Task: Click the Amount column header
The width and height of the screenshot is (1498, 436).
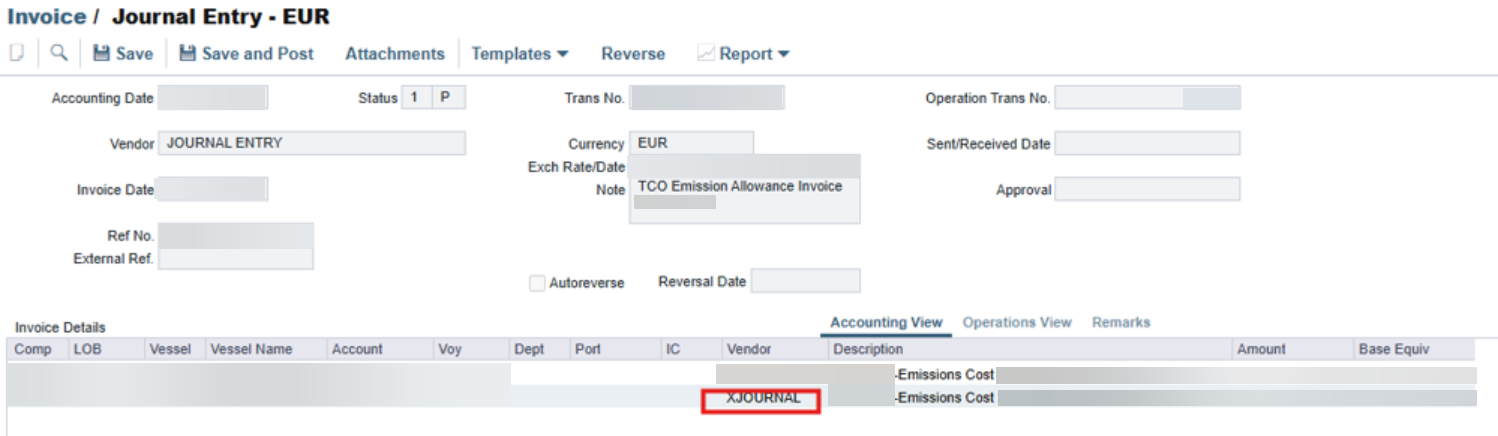Action: pos(1261,349)
